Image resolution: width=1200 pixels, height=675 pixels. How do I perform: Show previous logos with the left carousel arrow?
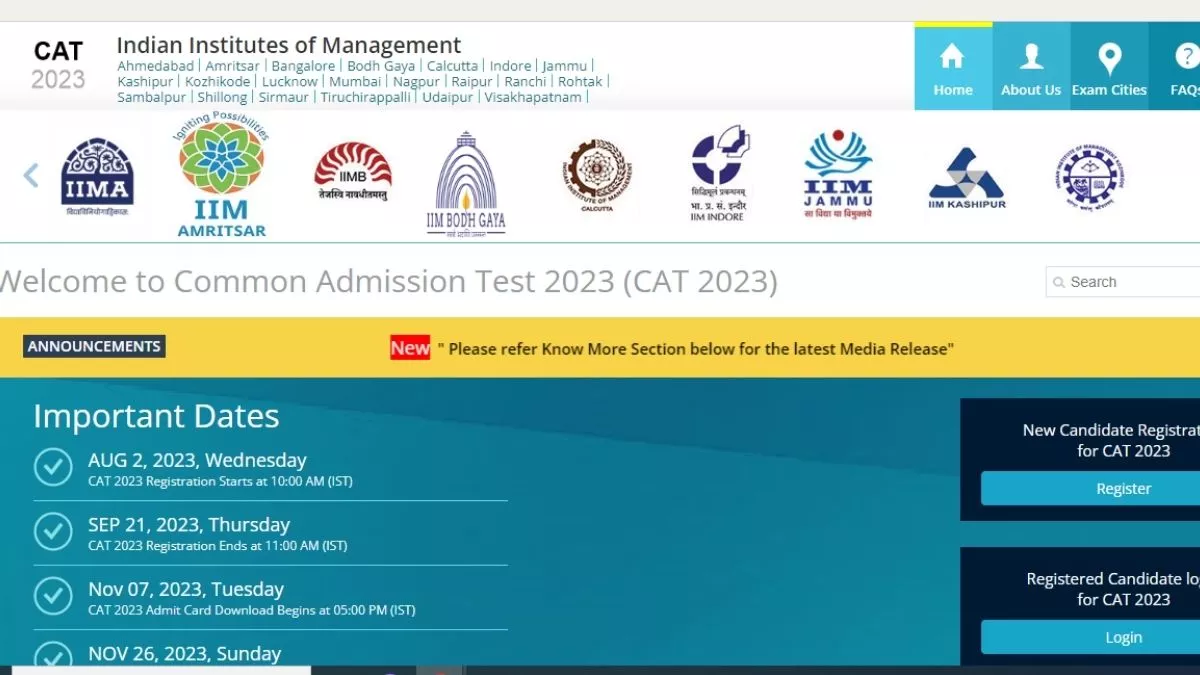(x=31, y=176)
